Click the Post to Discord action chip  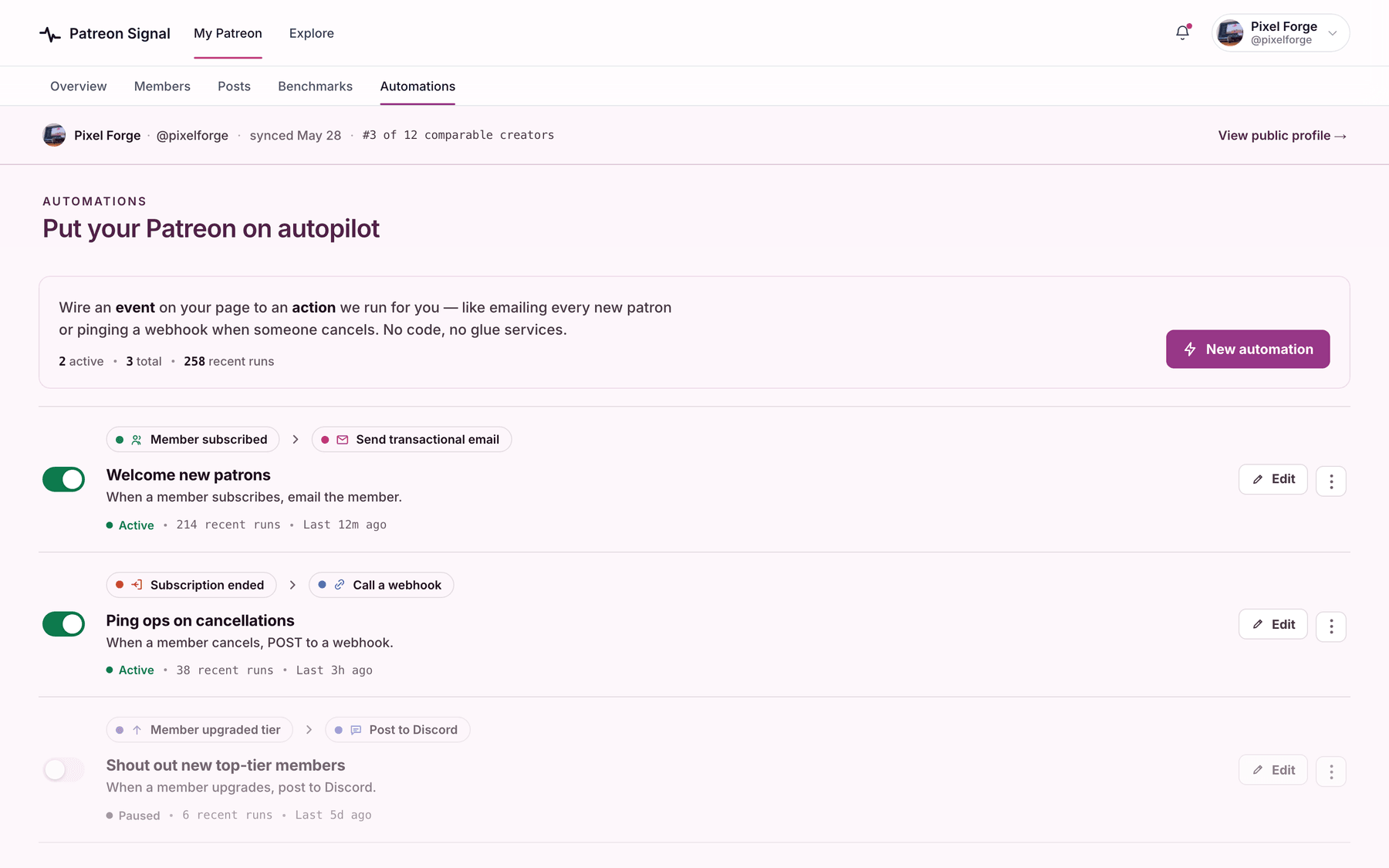click(397, 730)
